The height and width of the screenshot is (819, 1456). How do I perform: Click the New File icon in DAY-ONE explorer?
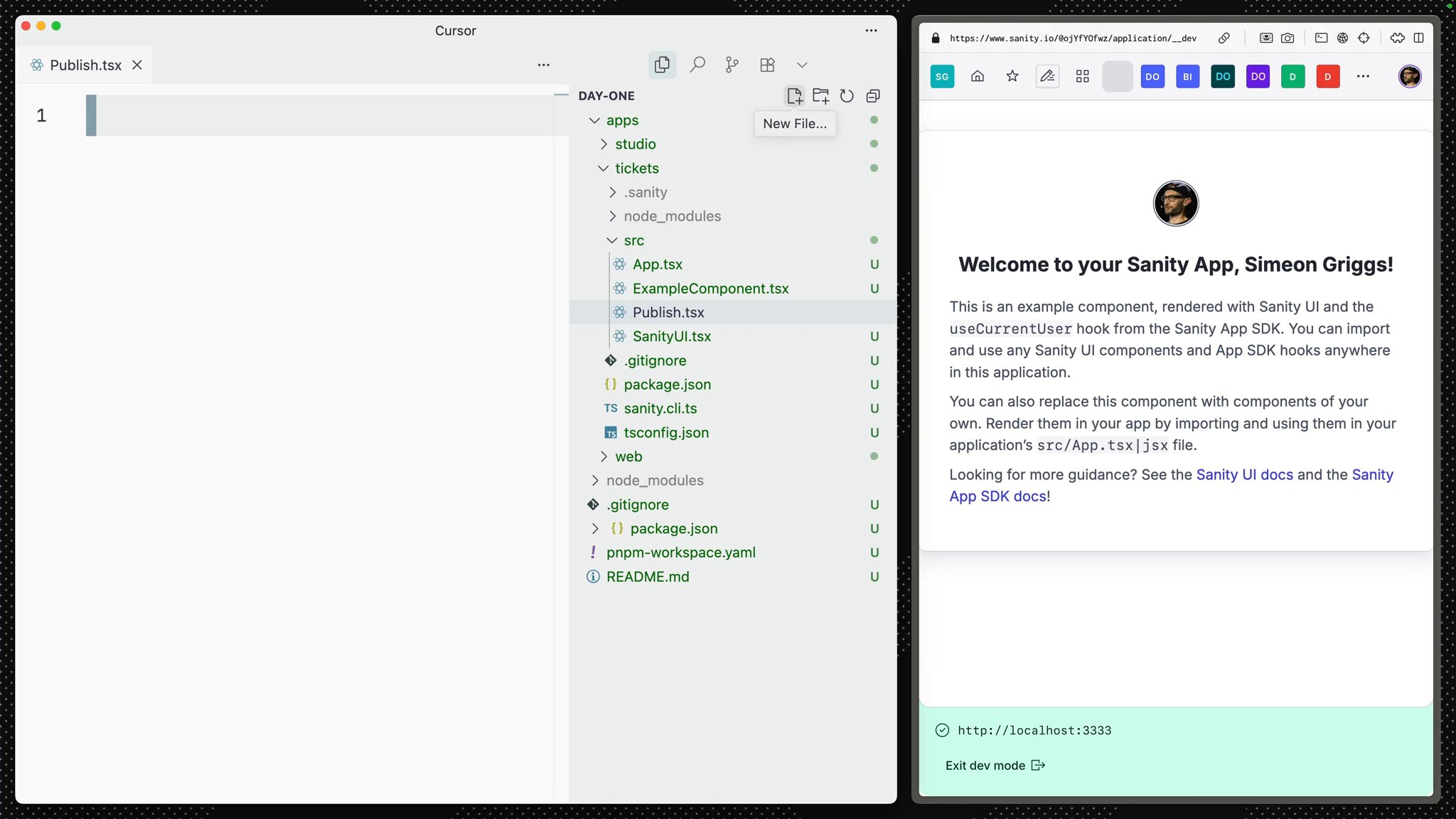pos(795,95)
